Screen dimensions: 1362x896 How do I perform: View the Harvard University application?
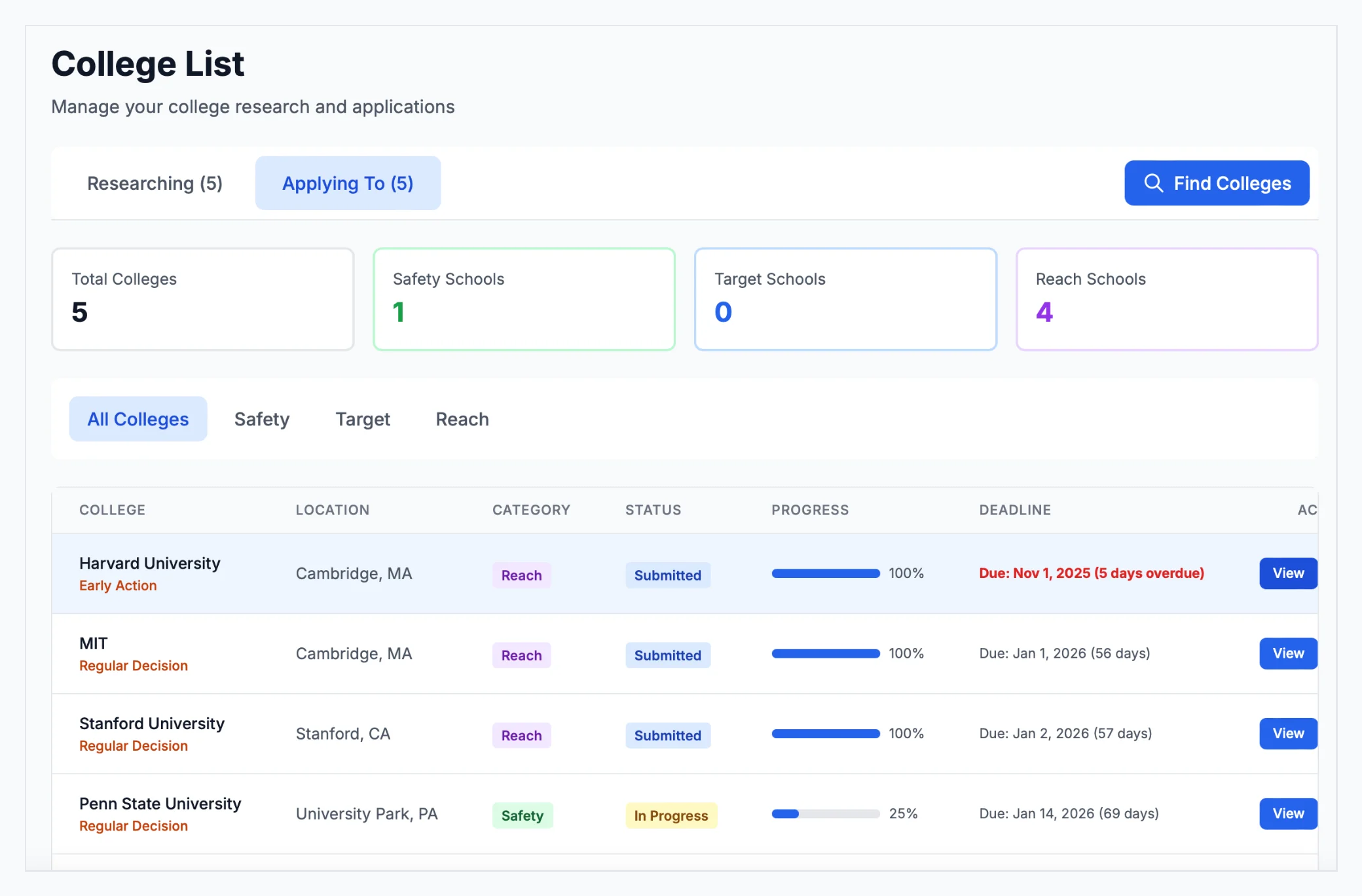tap(1287, 573)
